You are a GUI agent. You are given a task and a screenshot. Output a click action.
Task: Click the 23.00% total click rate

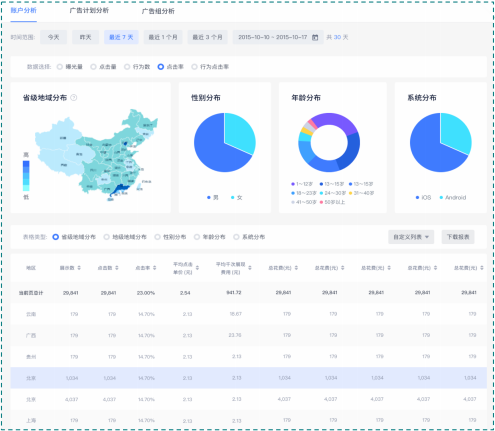pyautogui.click(x=146, y=293)
